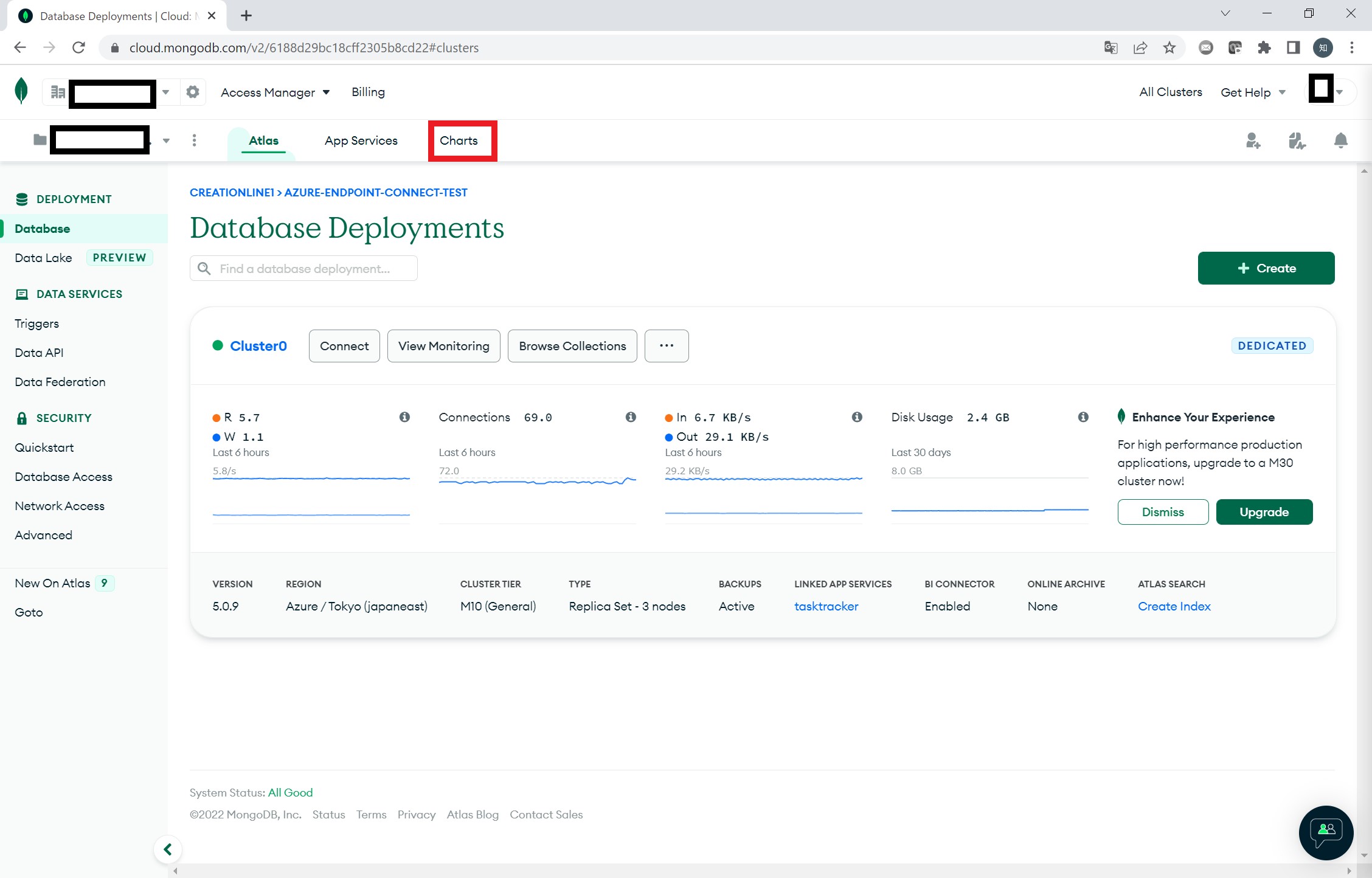Click info icon for Disk Usage
The height and width of the screenshot is (878, 1372).
tap(1083, 417)
